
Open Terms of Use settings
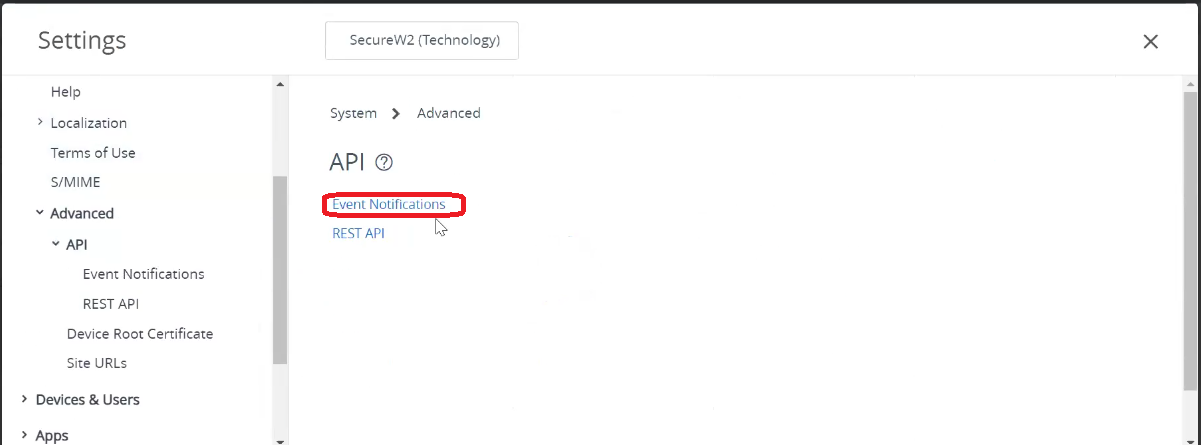coord(93,152)
